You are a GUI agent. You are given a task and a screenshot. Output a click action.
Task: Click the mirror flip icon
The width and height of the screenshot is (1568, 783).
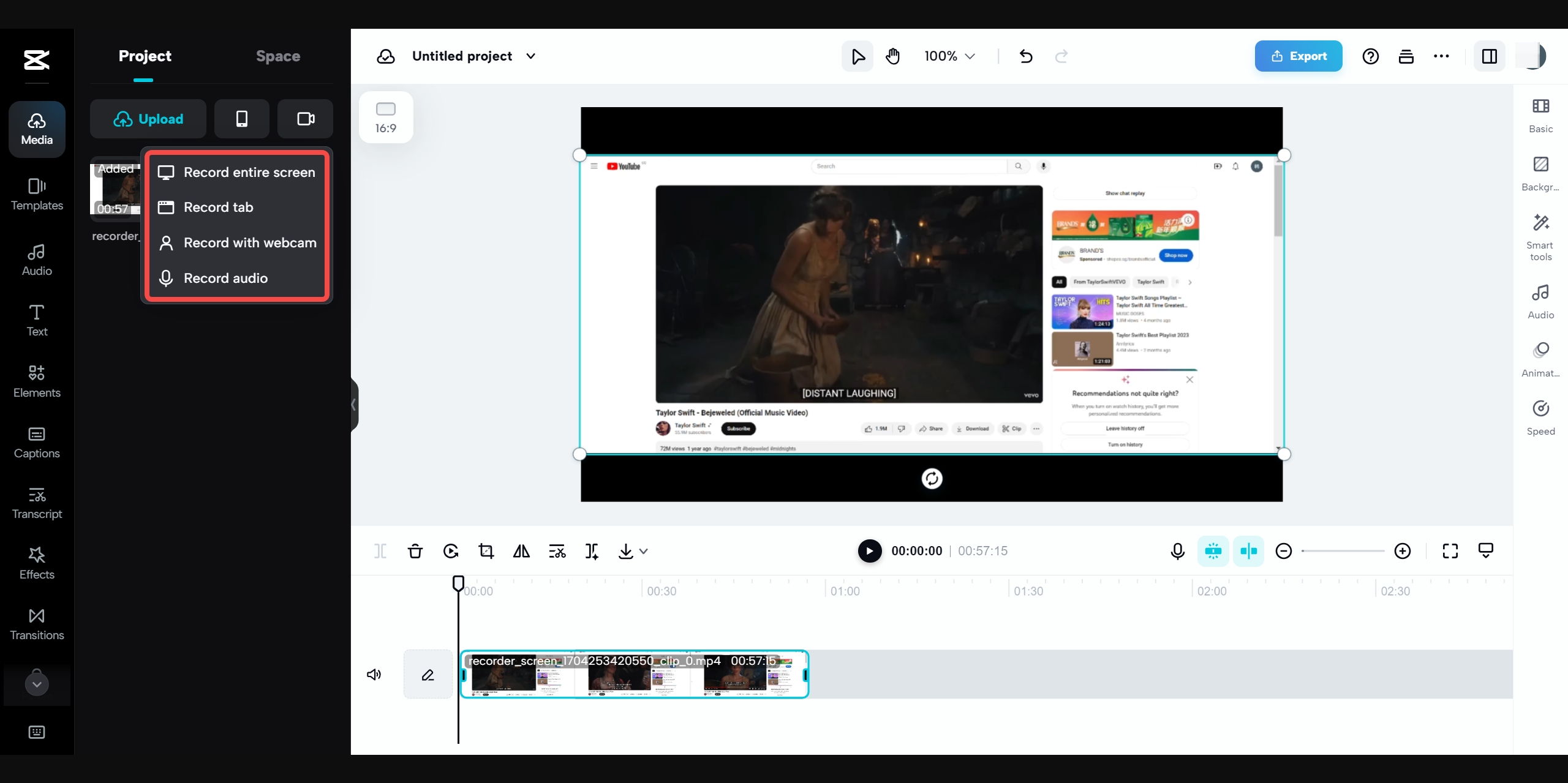522,552
